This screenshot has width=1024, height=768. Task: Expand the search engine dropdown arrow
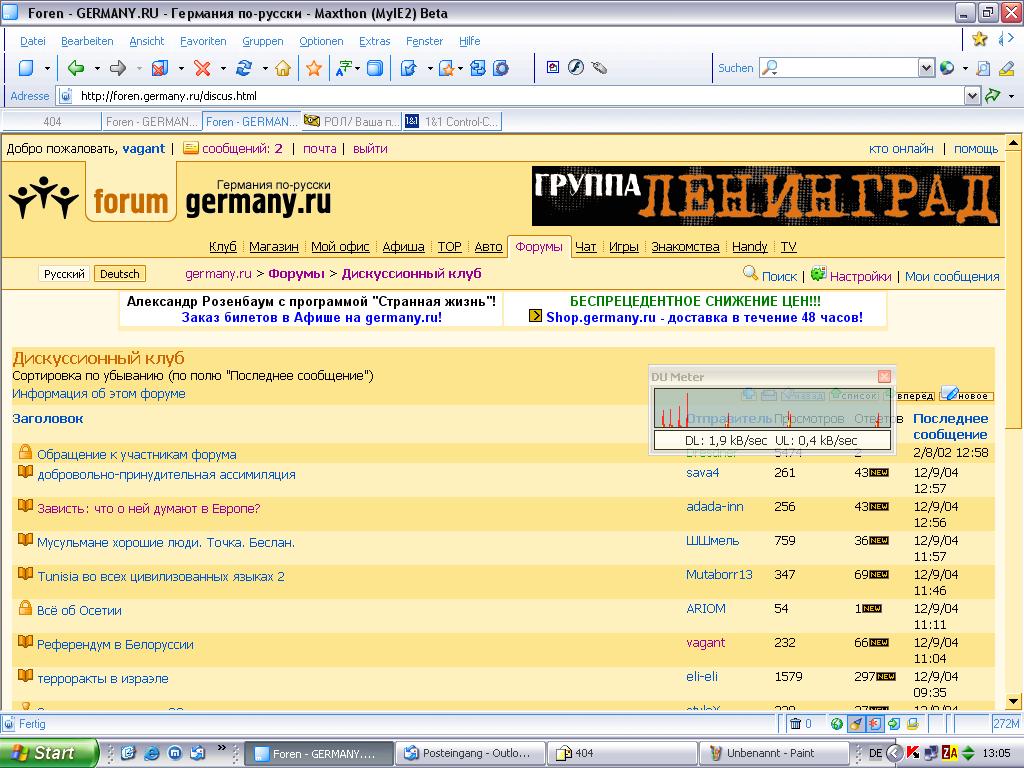965,68
